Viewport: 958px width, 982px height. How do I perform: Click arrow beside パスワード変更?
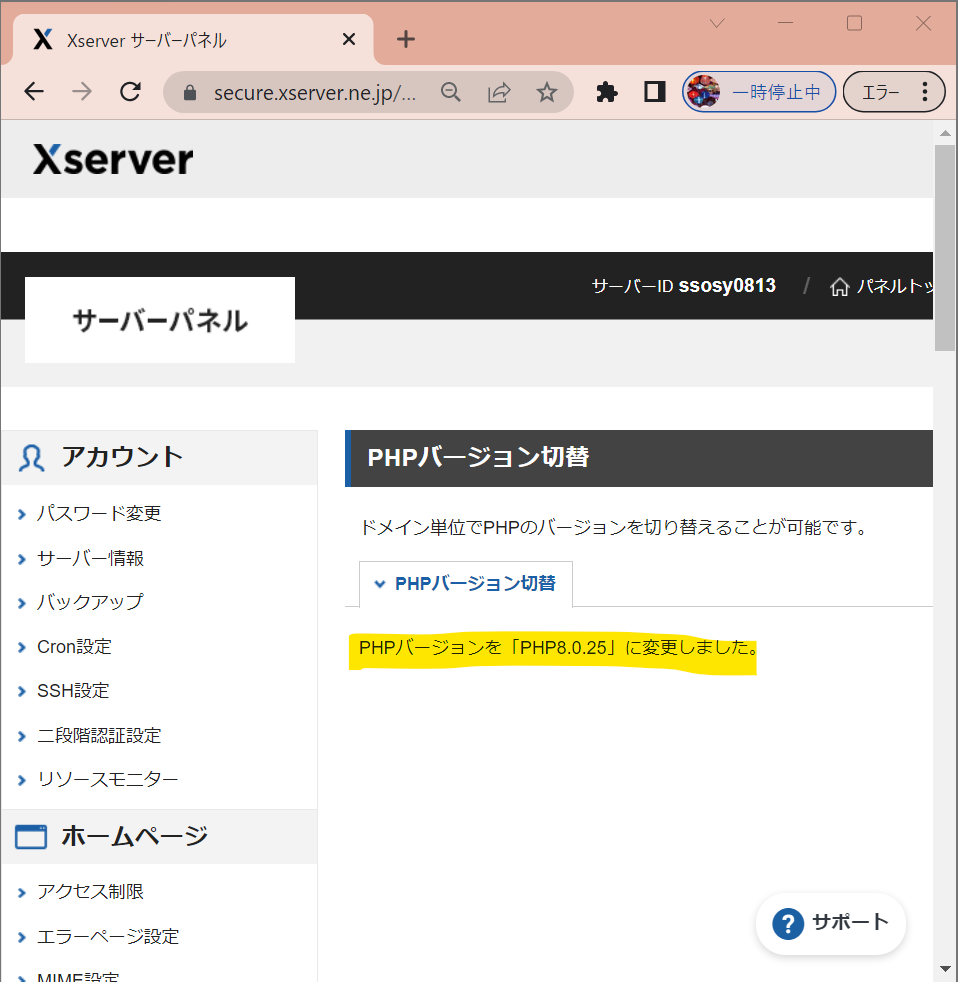(22, 515)
